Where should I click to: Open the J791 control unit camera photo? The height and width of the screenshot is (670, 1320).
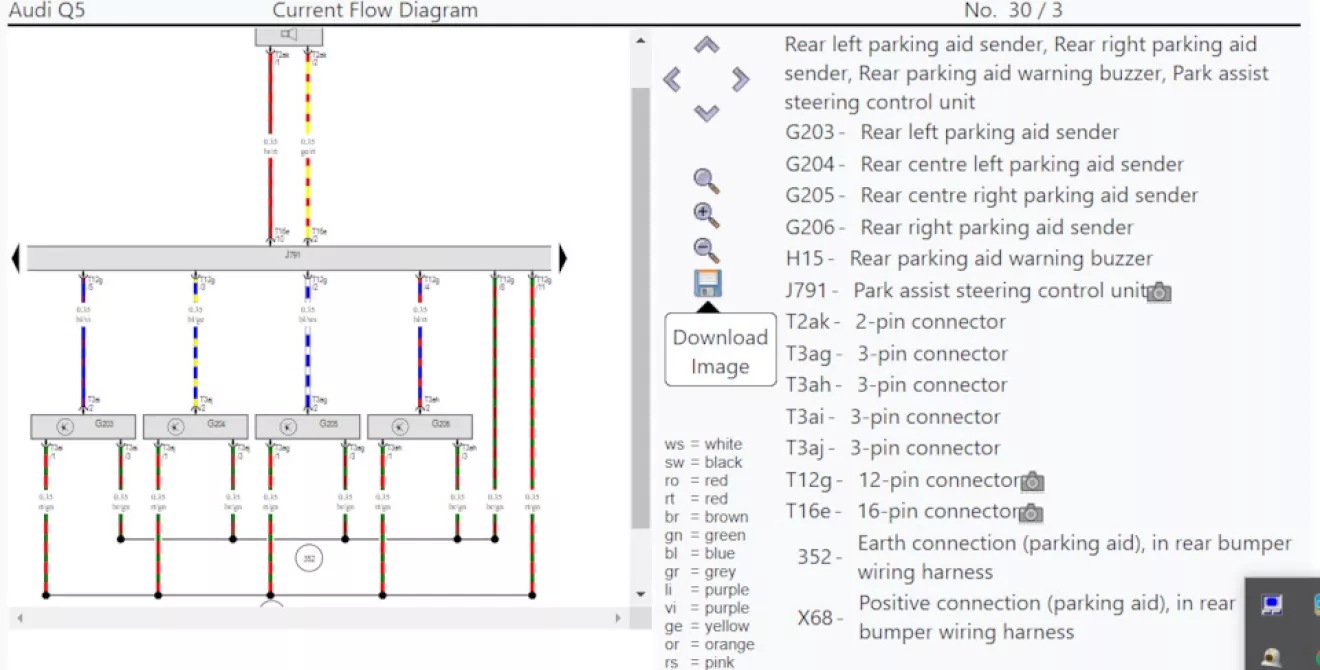1159,292
